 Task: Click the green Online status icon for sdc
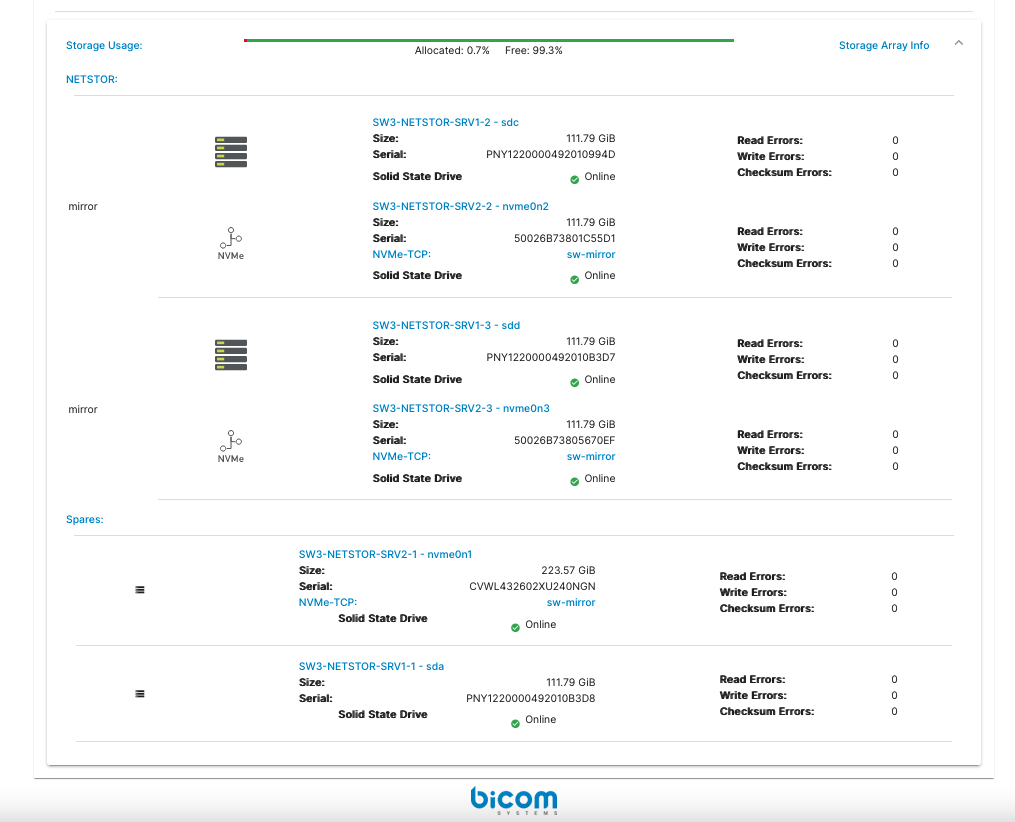575,180
